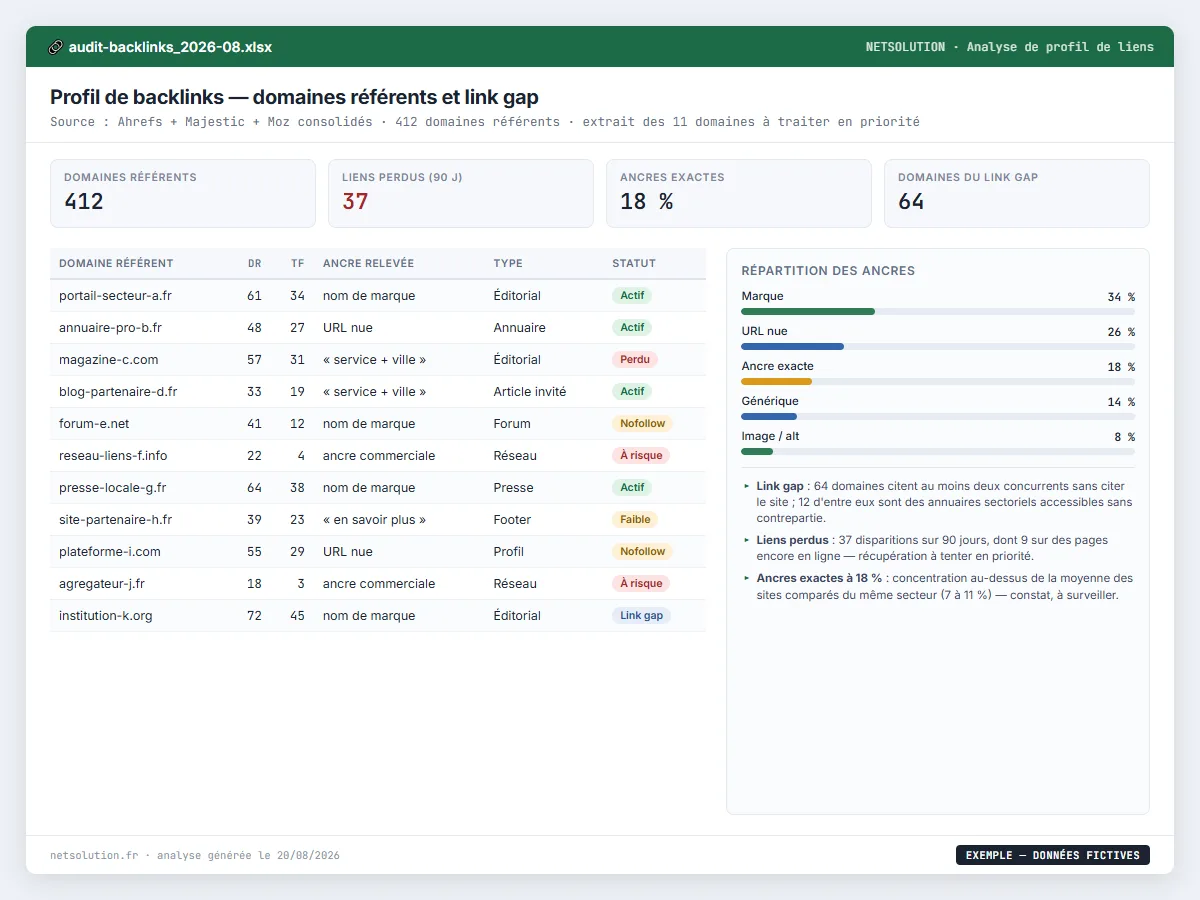Click Actif badge for annuaire-pro-b.fr
The height and width of the screenshot is (900, 1200).
(x=632, y=328)
